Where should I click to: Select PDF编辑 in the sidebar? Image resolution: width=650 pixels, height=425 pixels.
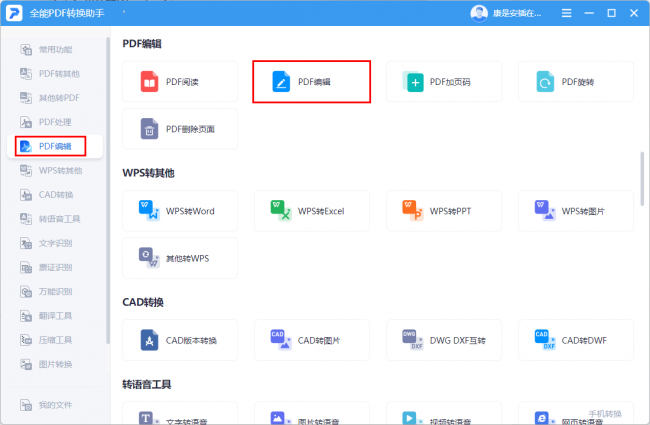55,146
